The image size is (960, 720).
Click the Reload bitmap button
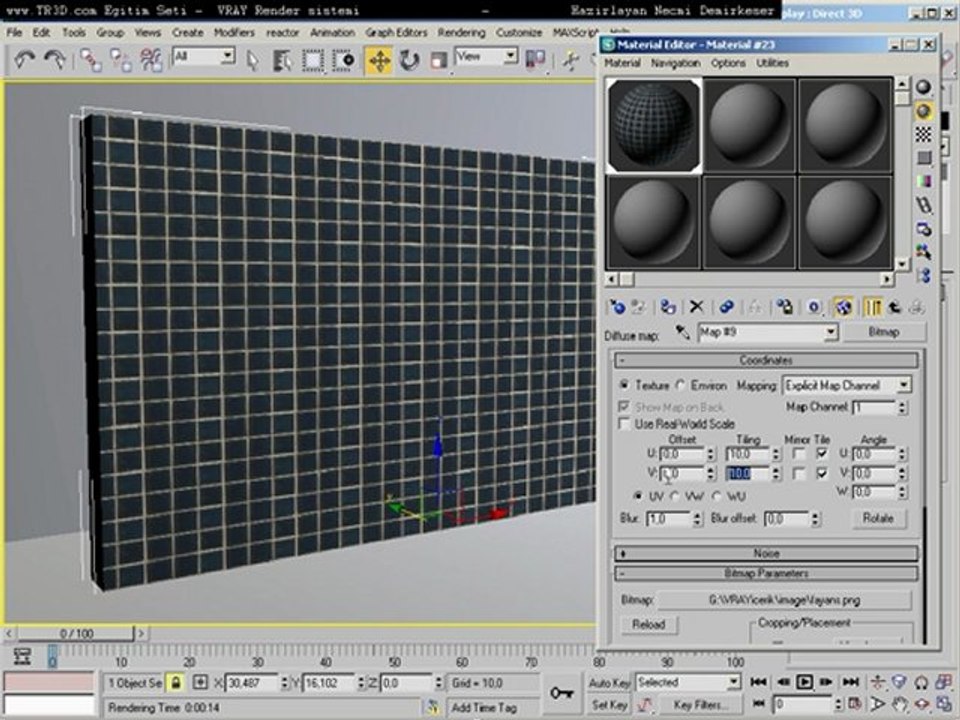tap(648, 624)
